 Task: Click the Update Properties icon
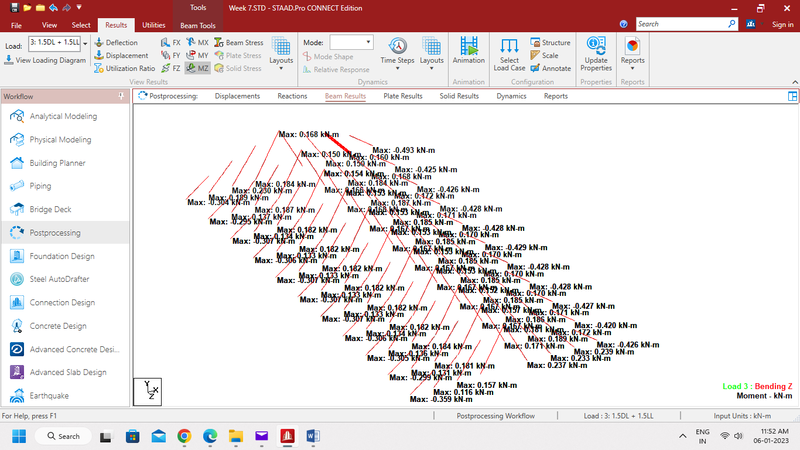[596, 53]
